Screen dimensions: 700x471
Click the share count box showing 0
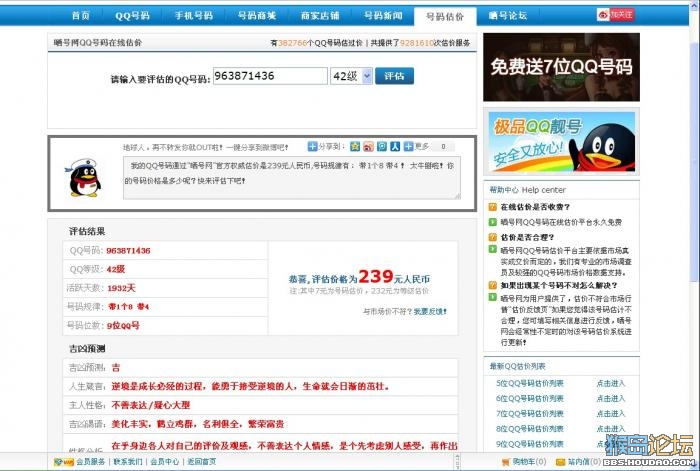click(x=443, y=146)
